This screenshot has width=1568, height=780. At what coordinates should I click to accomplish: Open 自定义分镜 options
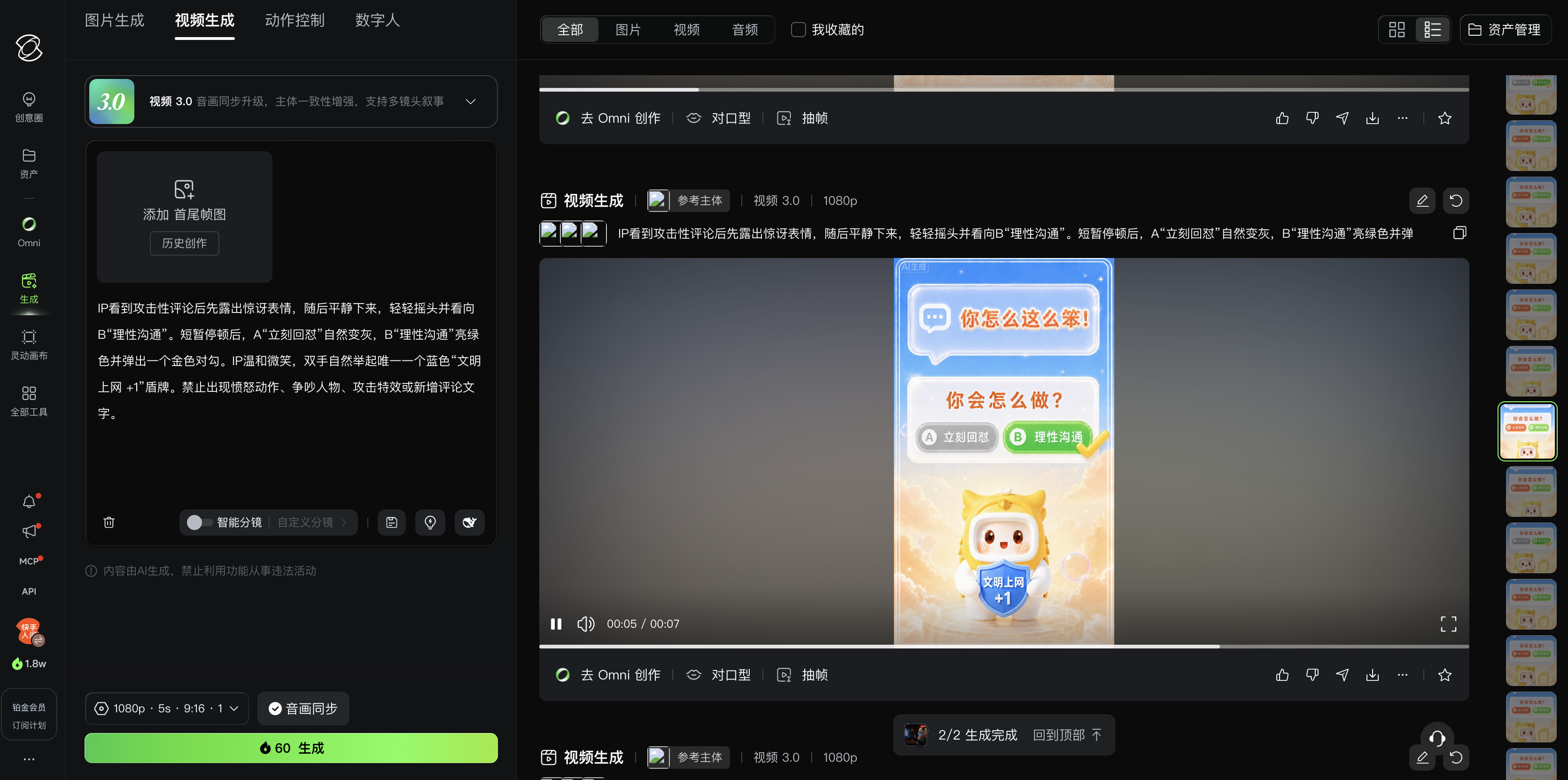pos(311,523)
